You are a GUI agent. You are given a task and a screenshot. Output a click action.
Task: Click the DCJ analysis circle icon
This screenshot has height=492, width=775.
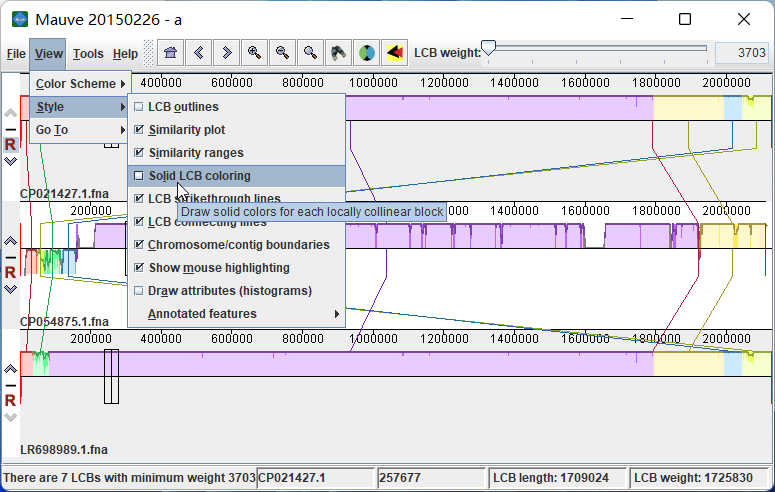coord(367,53)
